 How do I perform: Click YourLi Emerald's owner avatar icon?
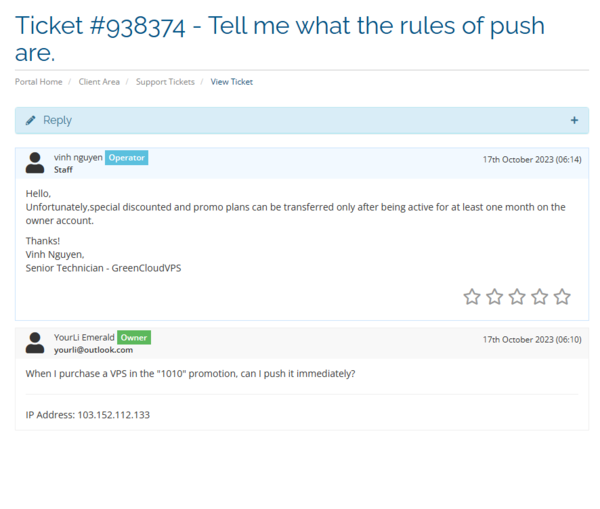coord(35,343)
